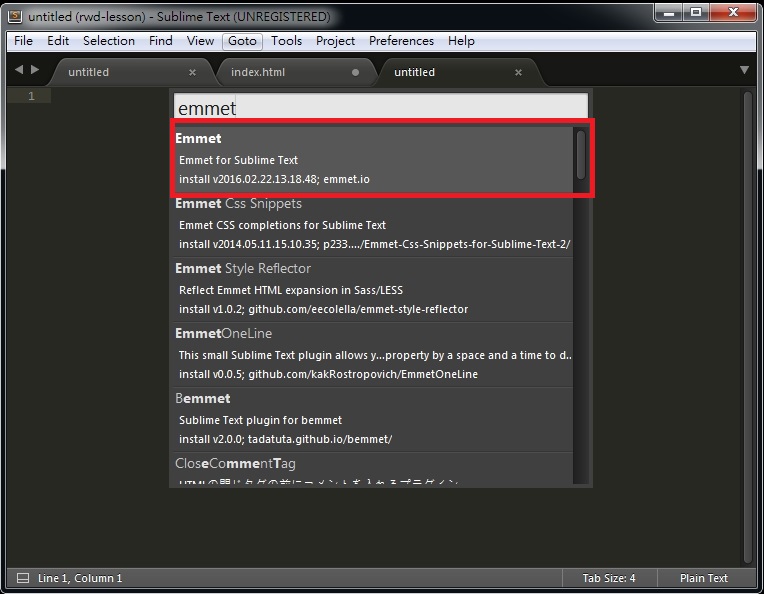Click the package list scrollbar thumb
Screen dimensions: 764x594
pos(580,155)
